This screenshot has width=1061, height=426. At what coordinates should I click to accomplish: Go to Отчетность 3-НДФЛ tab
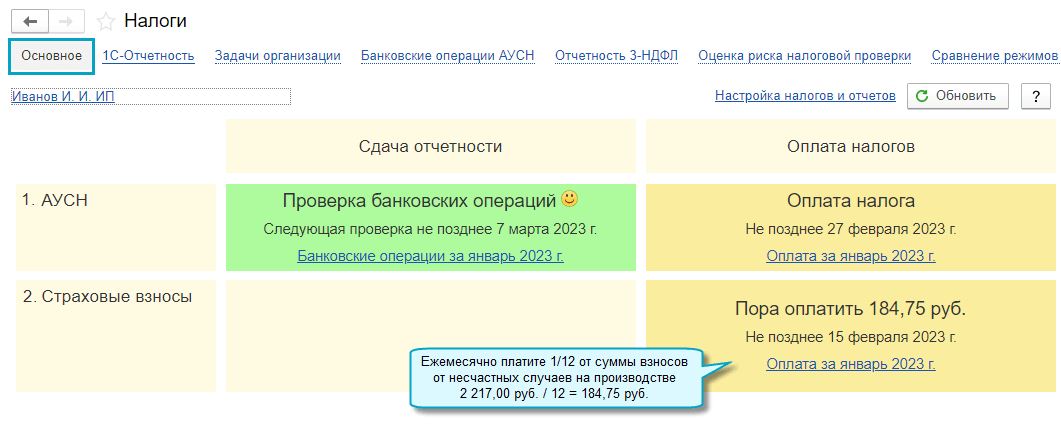tap(616, 55)
